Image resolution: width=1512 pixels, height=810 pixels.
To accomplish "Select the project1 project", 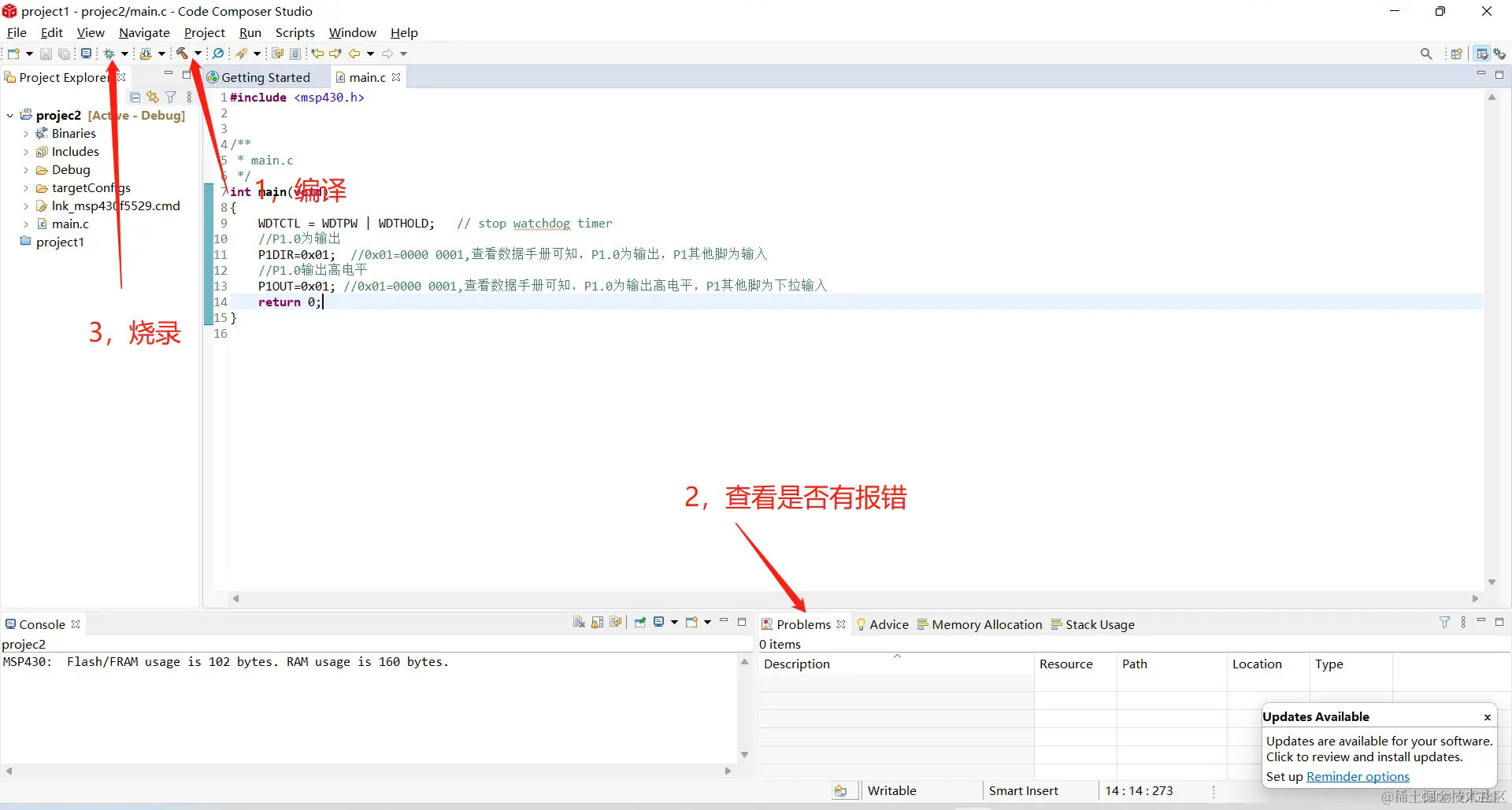I will pos(52,242).
